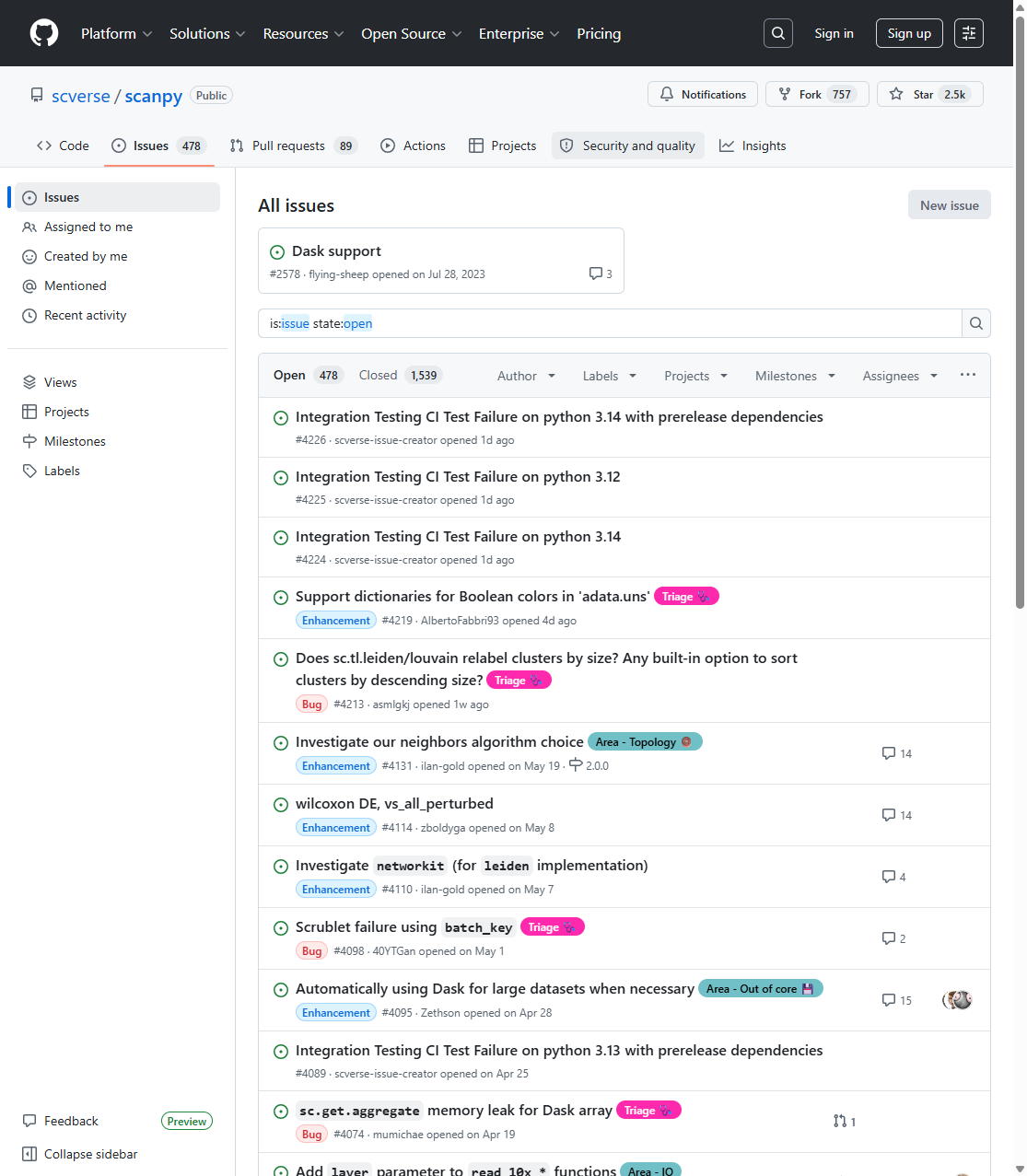Screen dimensions: 1027x1176
Task: Click the Sign in link
Action: (x=834, y=33)
